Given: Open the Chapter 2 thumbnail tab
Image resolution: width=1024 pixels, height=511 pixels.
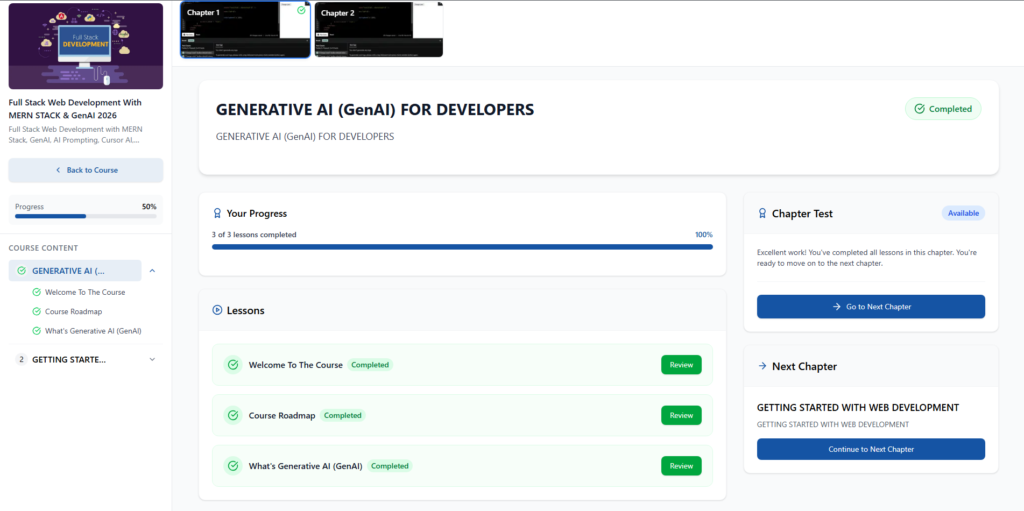Looking at the screenshot, I should (x=379, y=29).
